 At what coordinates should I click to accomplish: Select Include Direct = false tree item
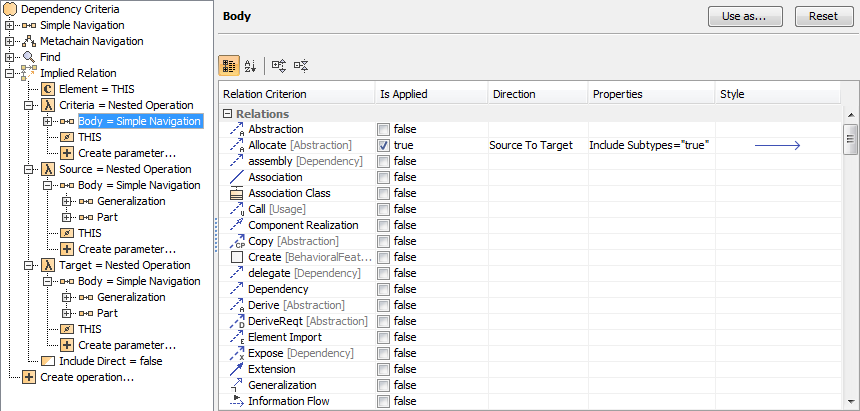click(110, 361)
